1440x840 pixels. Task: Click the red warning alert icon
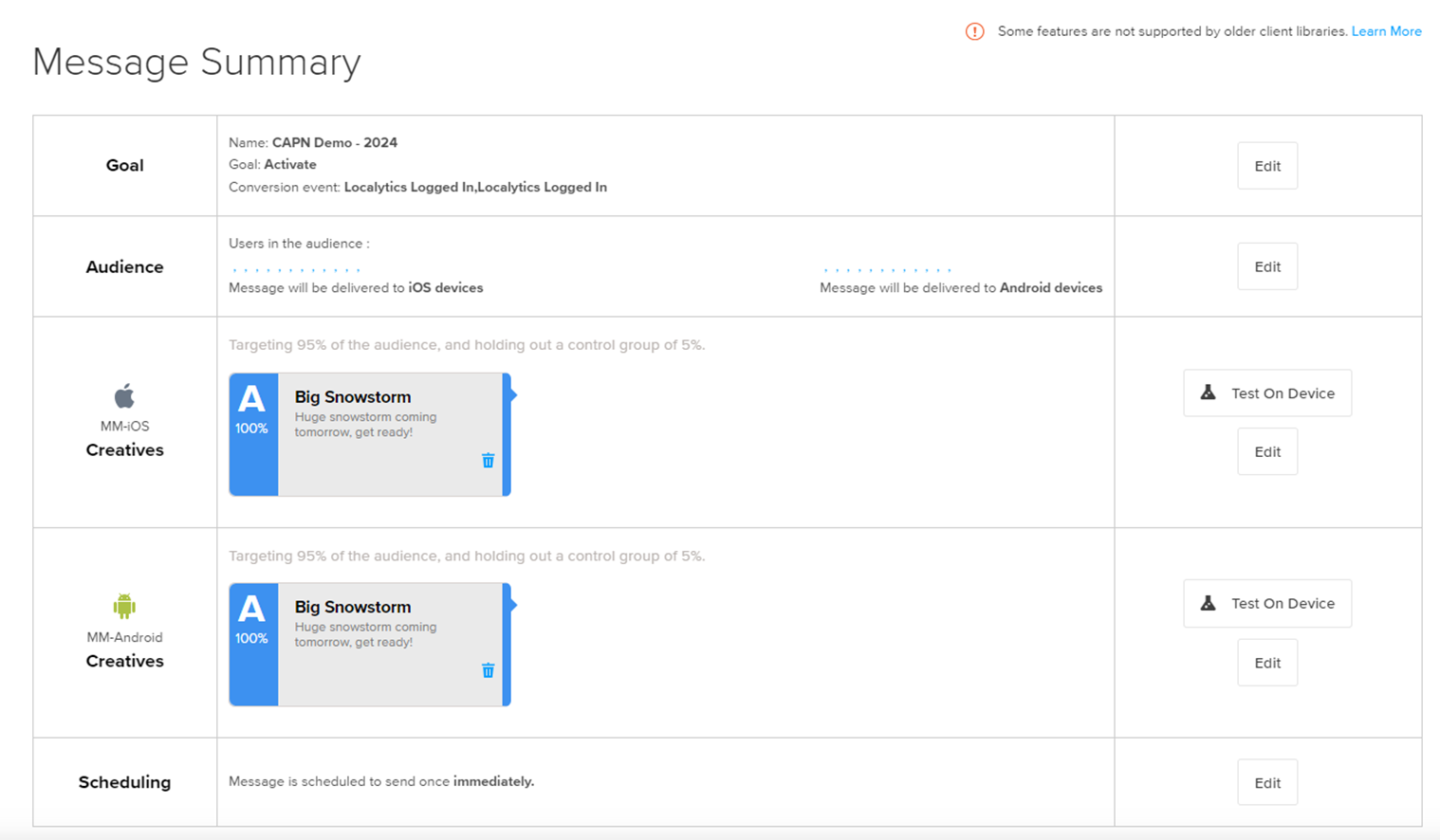(x=974, y=32)
